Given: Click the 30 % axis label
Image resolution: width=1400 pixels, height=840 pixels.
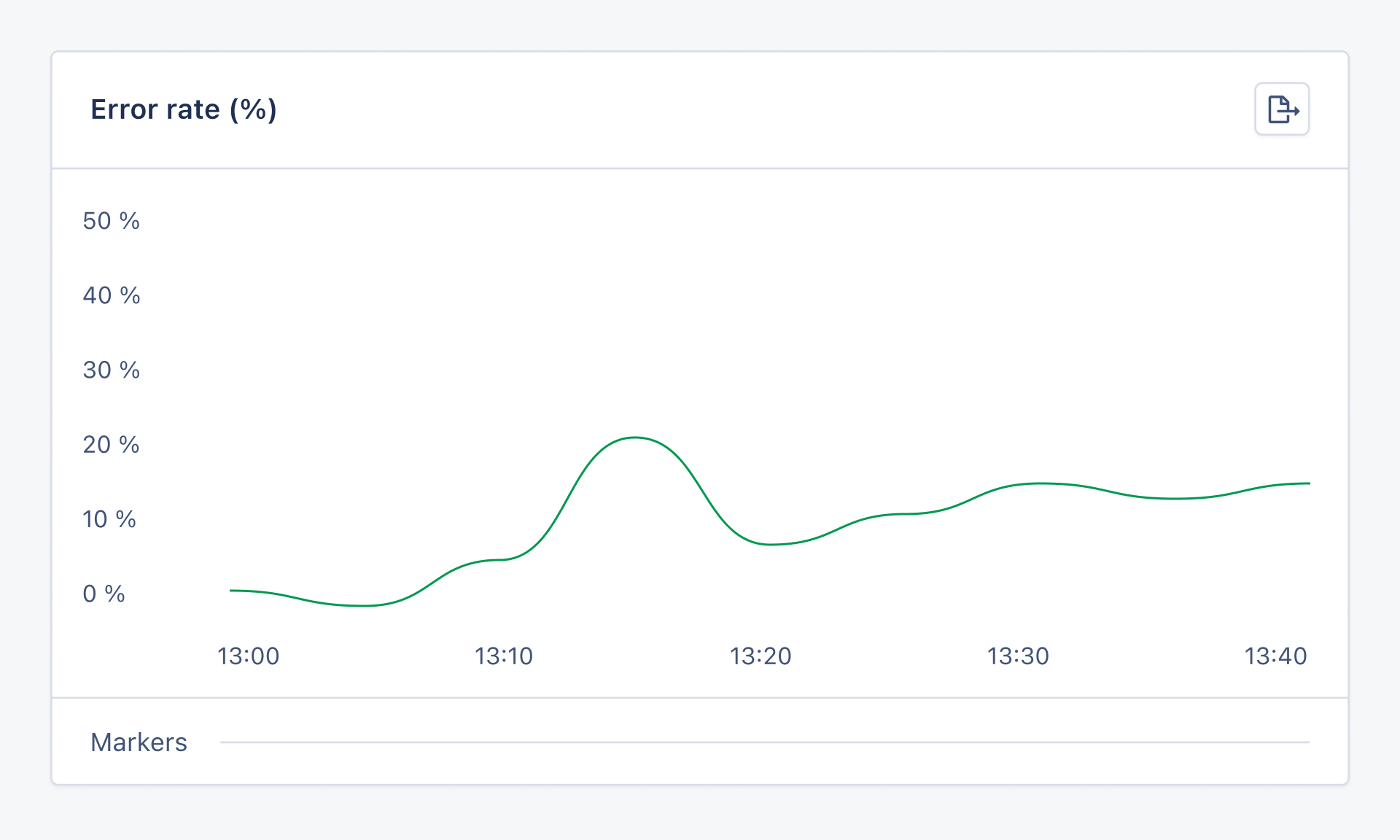Looking at the screenshot, I should click(x=111, y=370).
